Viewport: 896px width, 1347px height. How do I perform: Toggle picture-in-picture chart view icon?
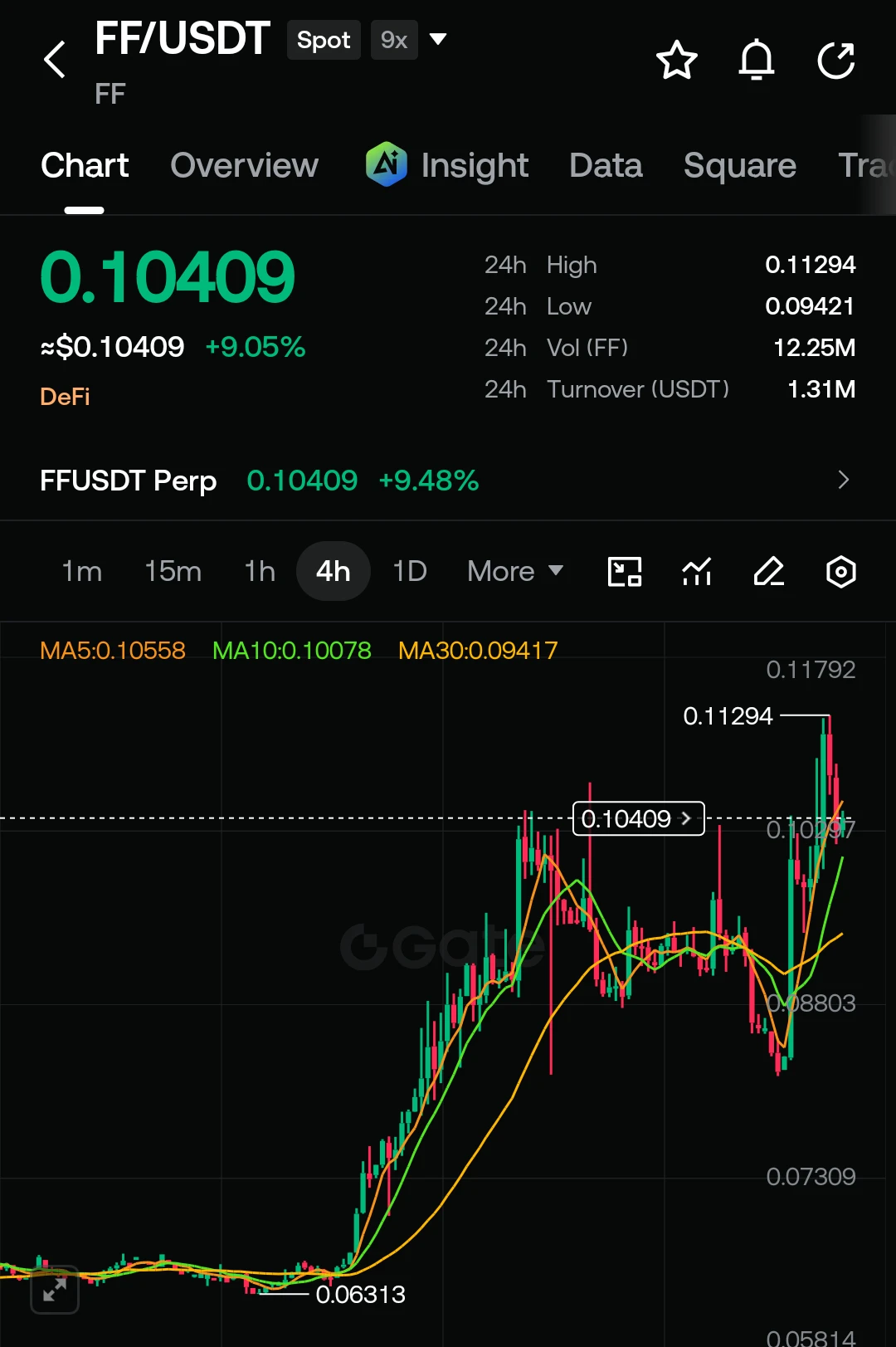click(x=625, y=572)
